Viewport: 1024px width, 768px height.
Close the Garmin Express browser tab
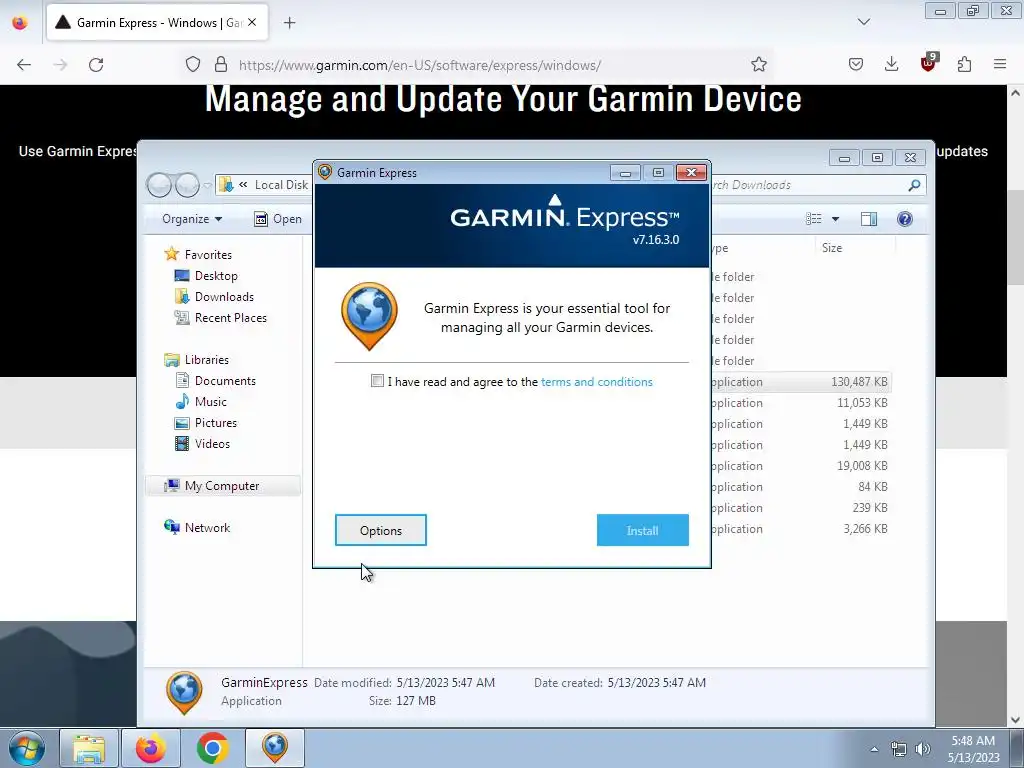point(252,22)
